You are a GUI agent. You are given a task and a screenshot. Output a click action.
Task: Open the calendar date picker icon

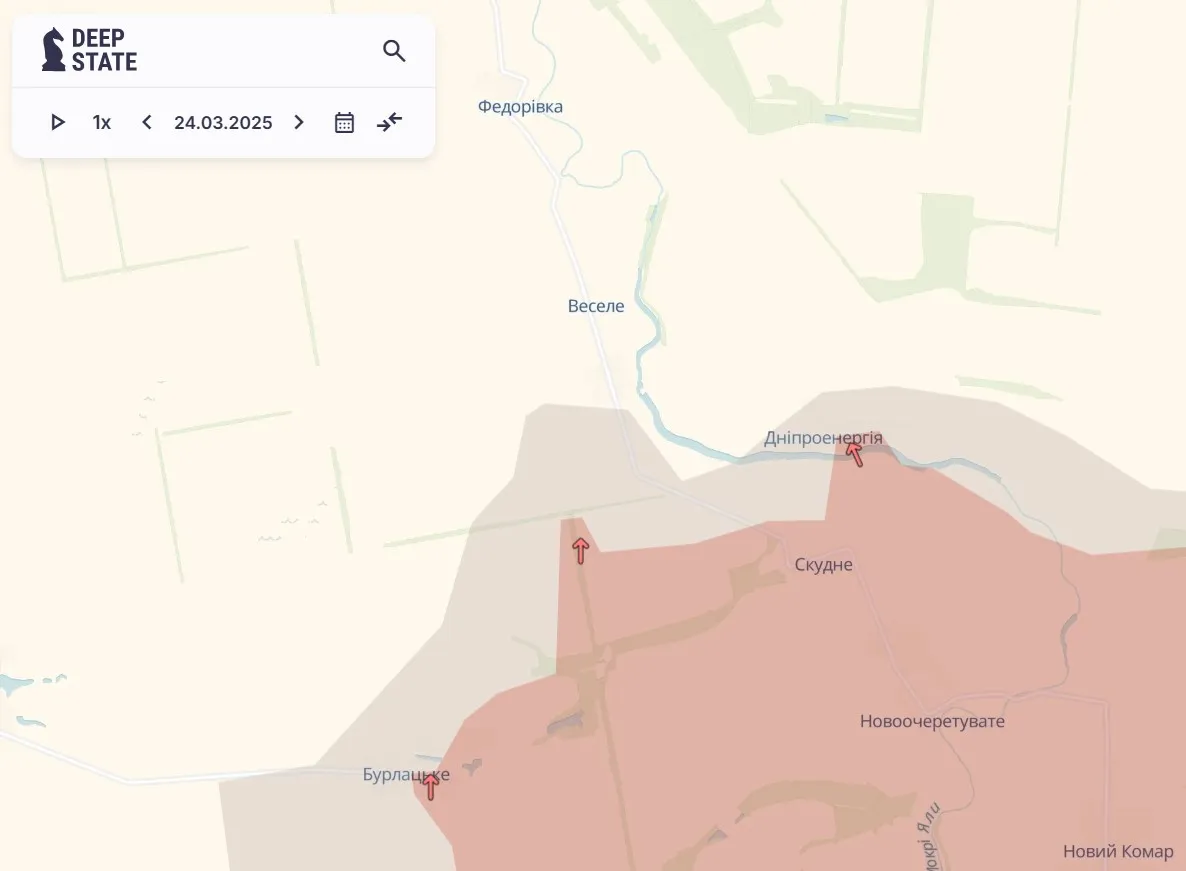pyautogui.click(x=344, y=122)
